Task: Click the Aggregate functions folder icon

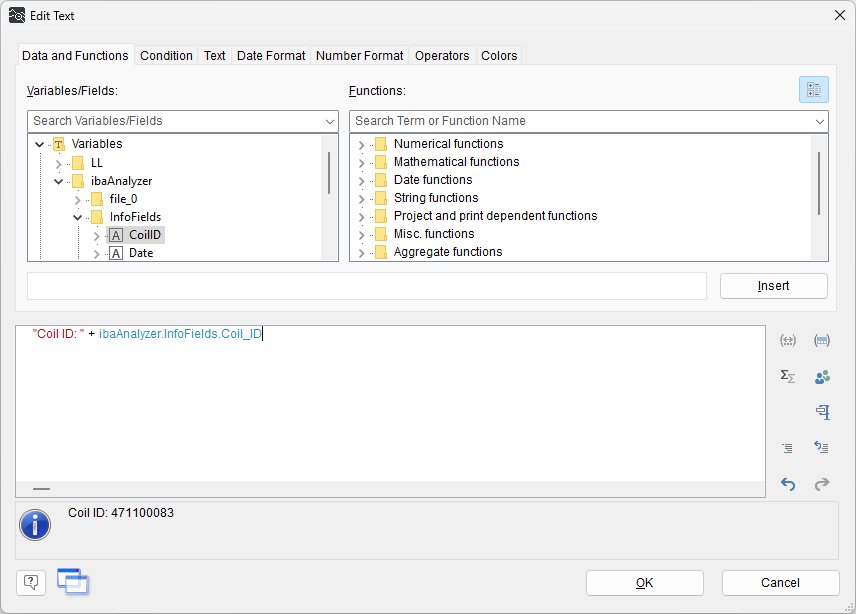Action: [381, 252]
